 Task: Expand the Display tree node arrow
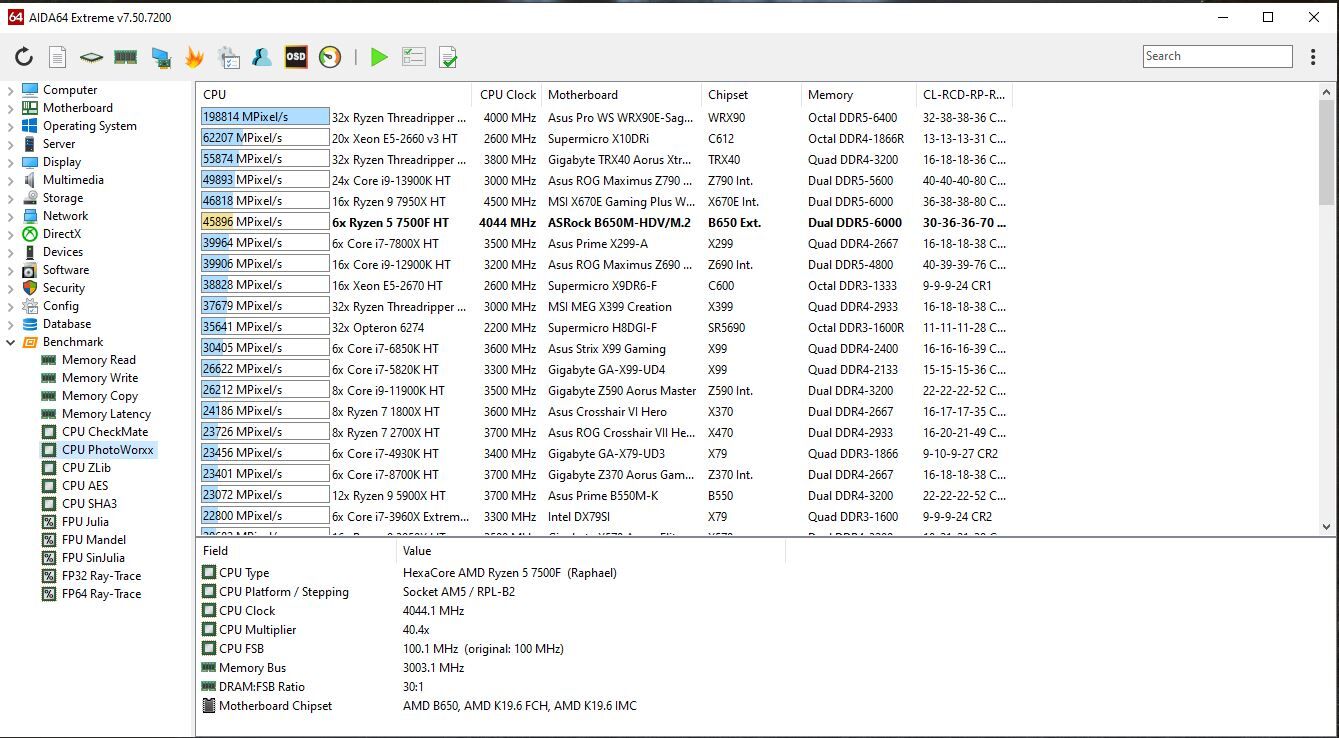click(x=11, y=162)
